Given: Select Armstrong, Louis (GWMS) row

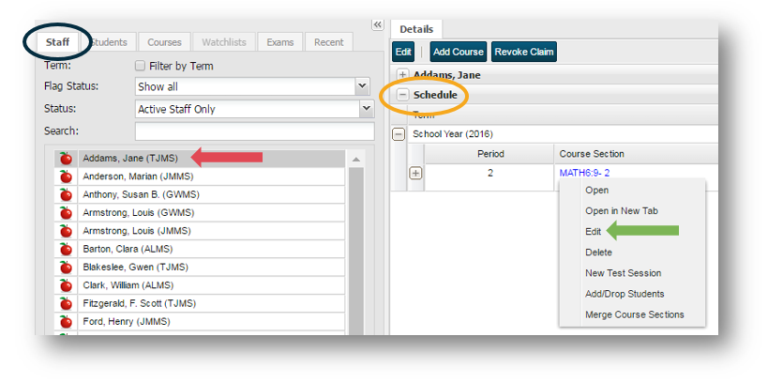Looking at the screenshot, I should coord(211,213).
